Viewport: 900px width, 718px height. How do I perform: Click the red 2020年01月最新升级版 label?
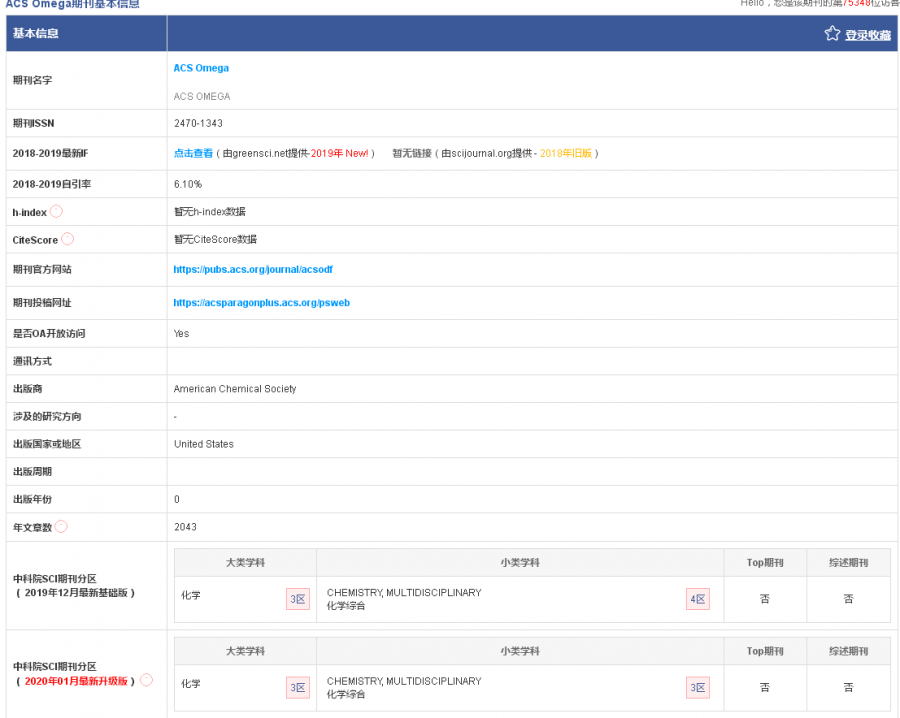coord(77,681)
